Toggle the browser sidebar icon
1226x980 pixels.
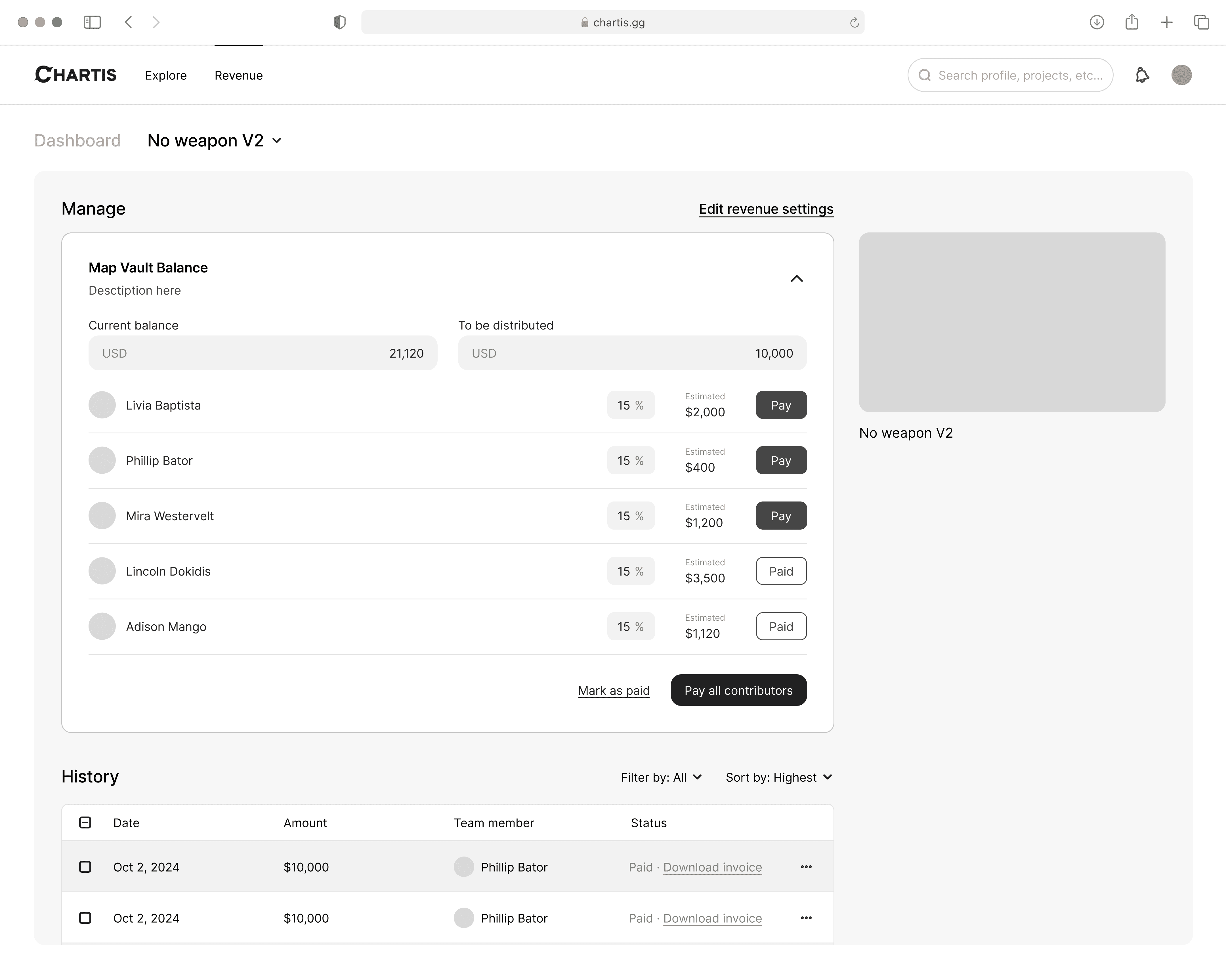[x=92, y=22]
